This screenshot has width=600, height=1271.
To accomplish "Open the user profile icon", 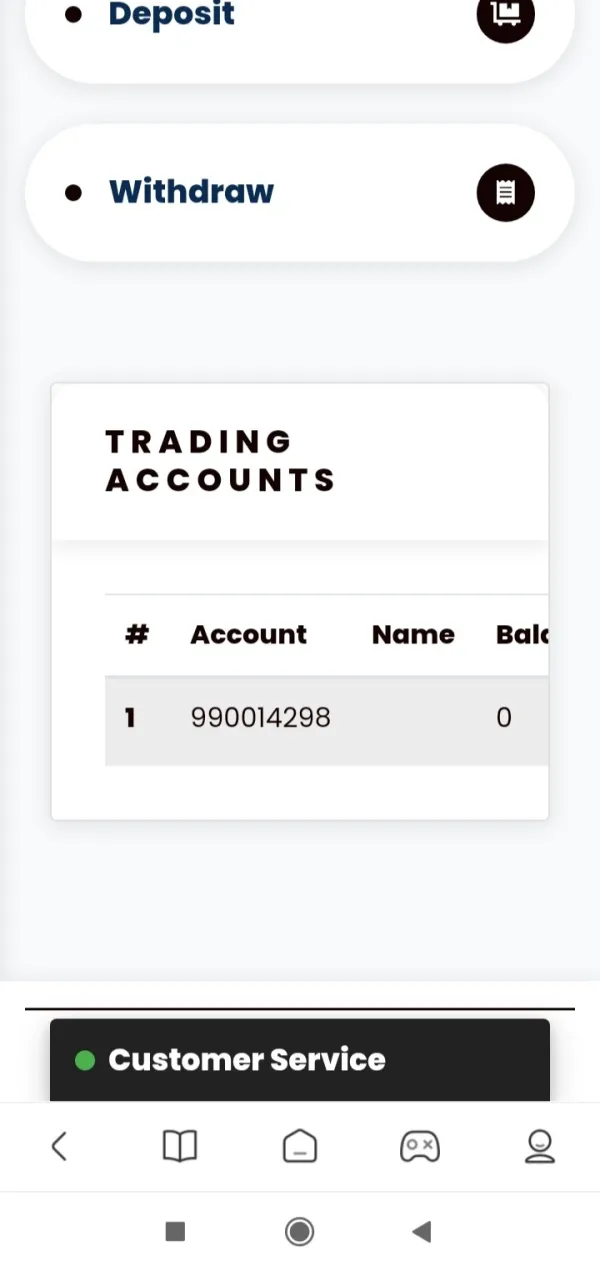I will tap(540, 1146).
